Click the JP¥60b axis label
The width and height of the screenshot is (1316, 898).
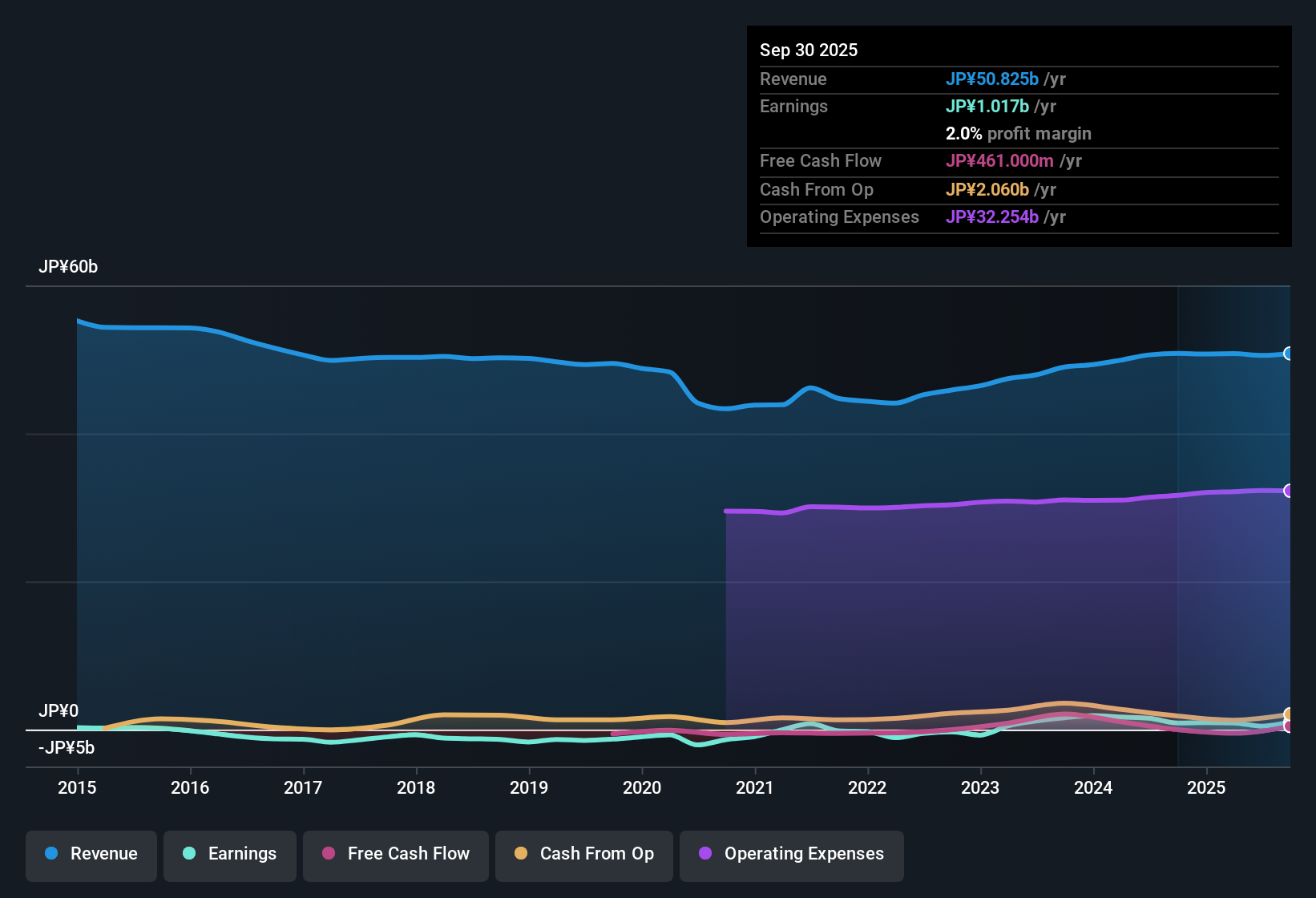[69, 267]
